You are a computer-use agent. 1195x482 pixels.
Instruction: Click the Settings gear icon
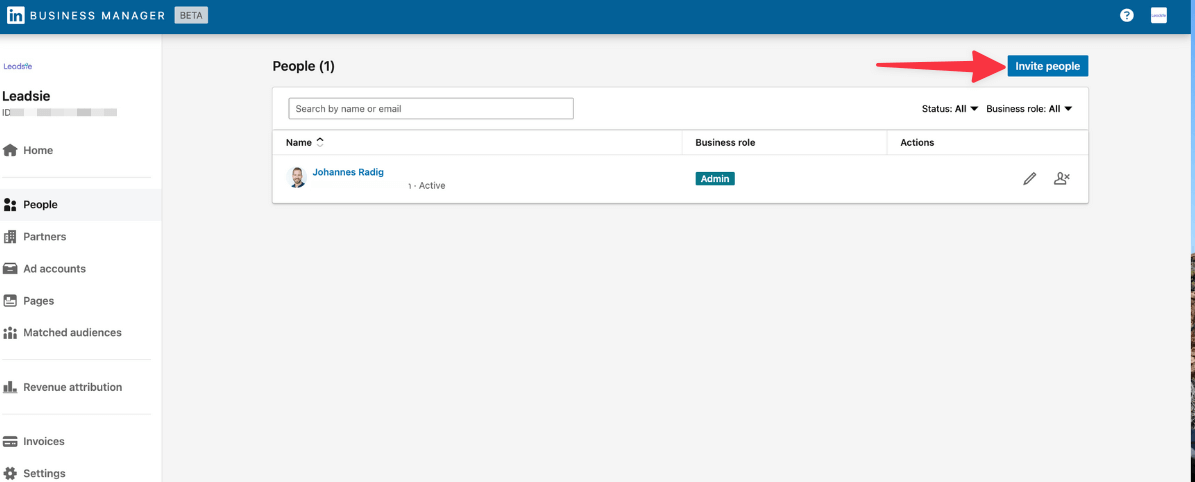tap(10, 473)
